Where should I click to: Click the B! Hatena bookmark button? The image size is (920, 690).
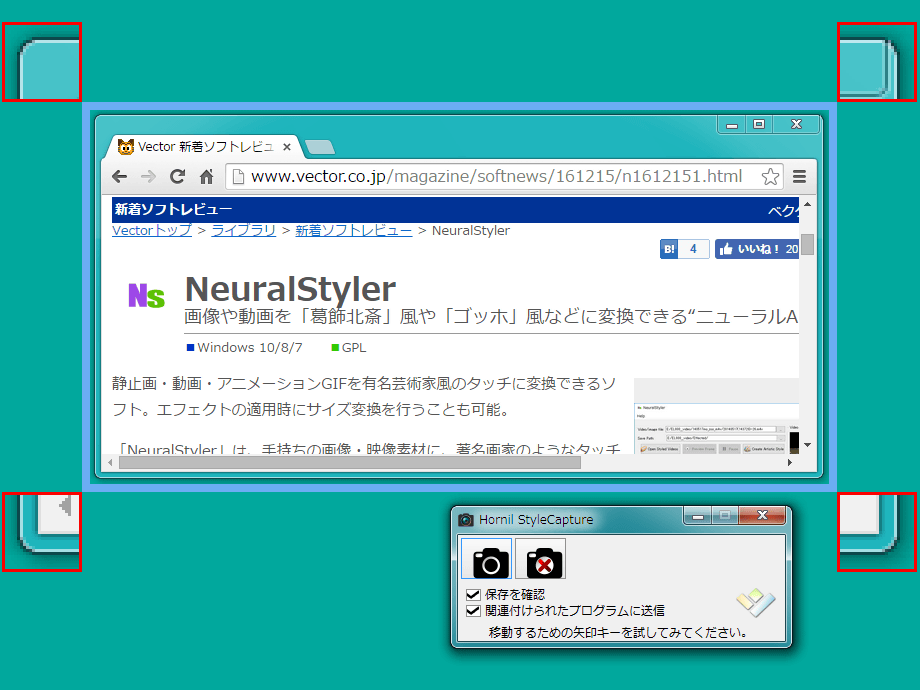[x=669, y=249]
